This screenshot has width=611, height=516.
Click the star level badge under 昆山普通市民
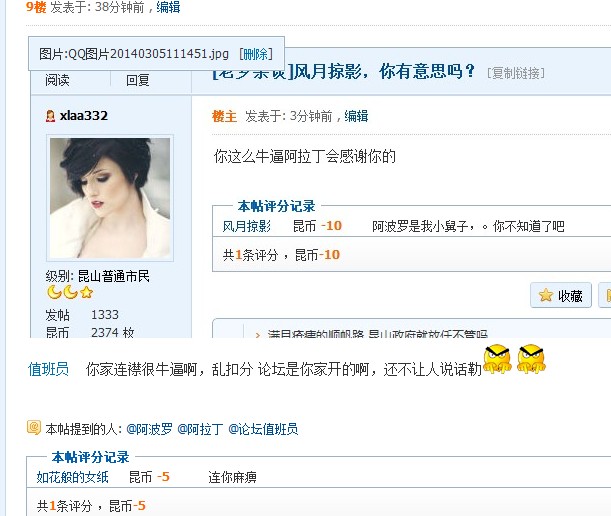(87, 292)
